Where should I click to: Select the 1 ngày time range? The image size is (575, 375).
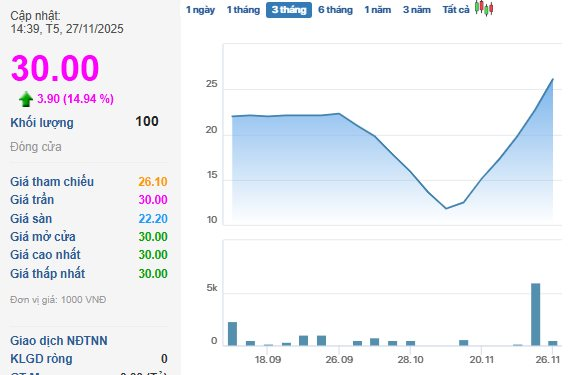pyautogui.click(x=200, y=10)
